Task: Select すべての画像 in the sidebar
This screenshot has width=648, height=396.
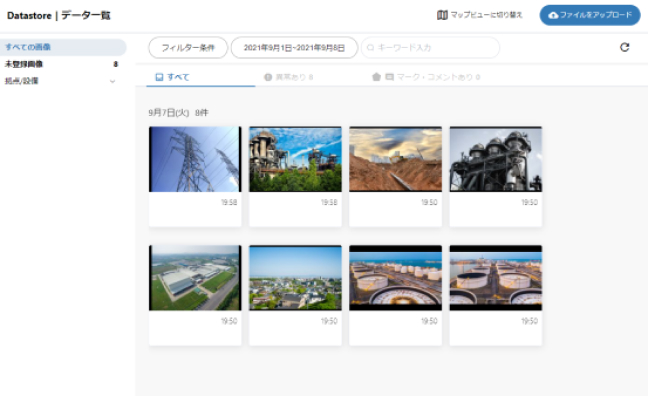Action: (63, 47)
